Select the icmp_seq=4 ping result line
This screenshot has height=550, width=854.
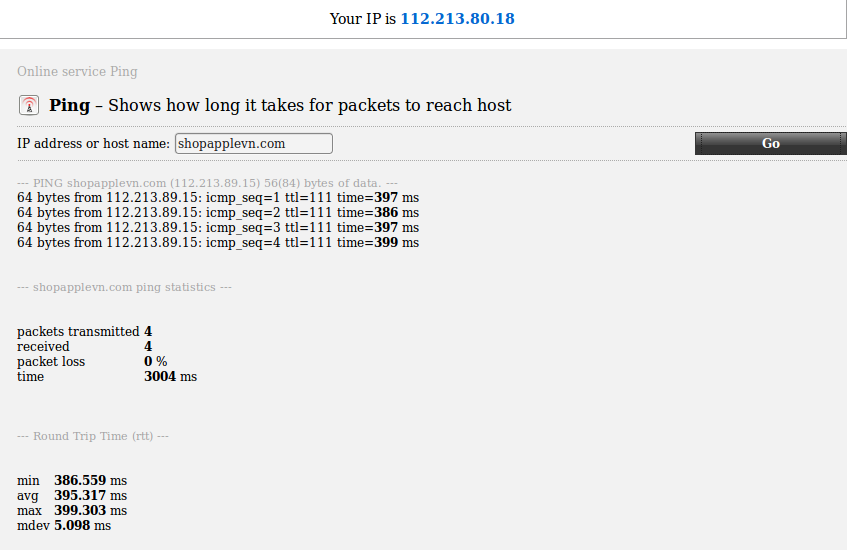coord(218,242)
